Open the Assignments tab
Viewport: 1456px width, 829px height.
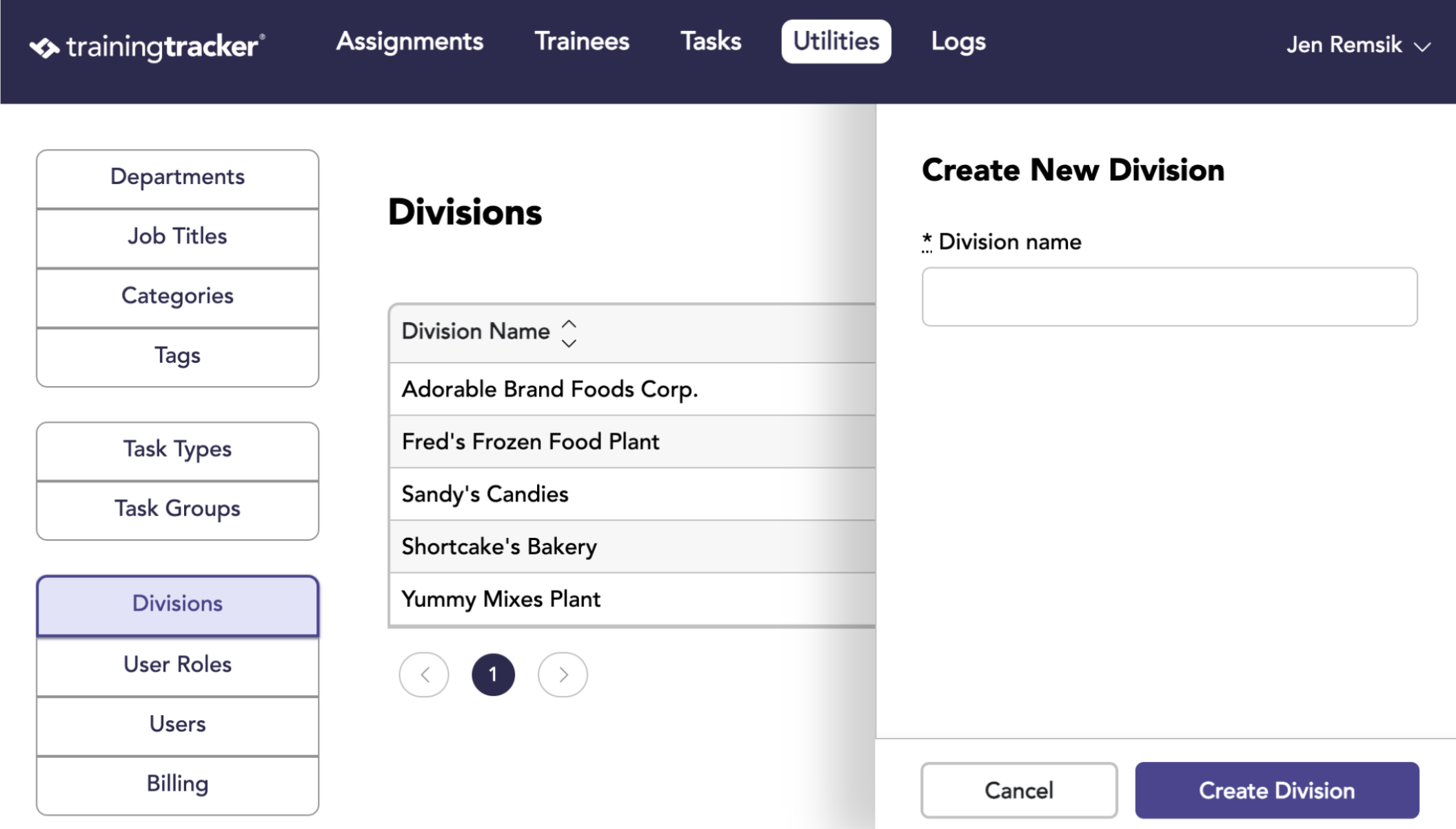coord(410,41)
